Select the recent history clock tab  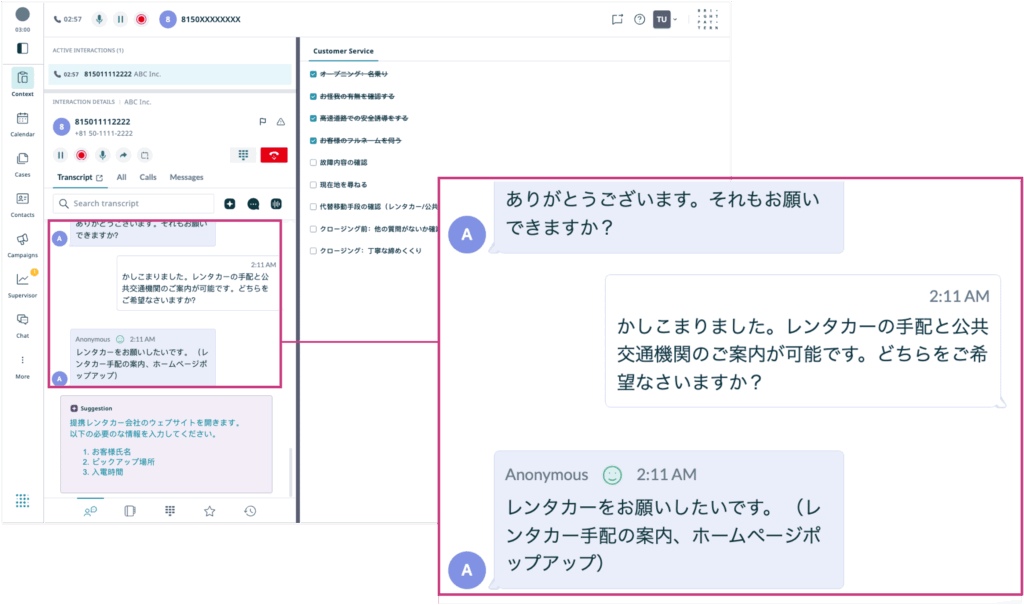(250, 511)
